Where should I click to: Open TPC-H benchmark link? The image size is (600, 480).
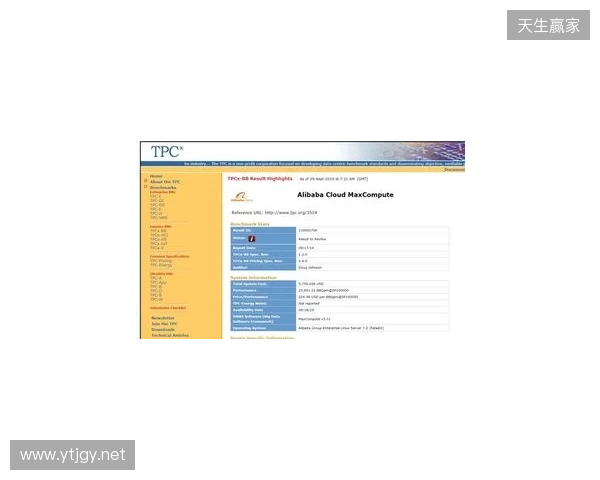[156, 213]
